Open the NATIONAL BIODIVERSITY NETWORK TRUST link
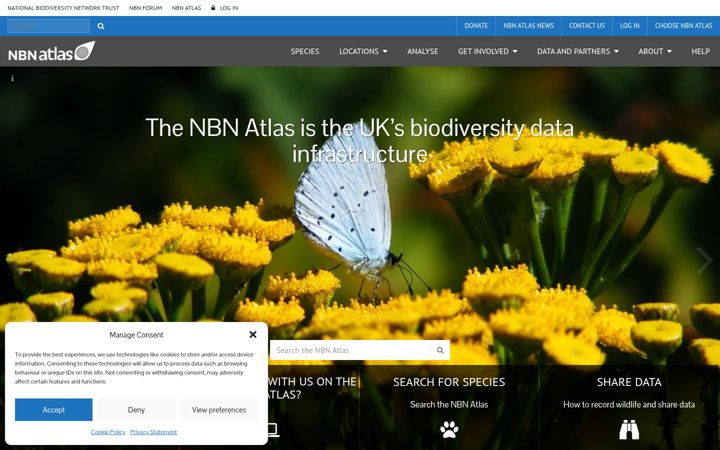The image size is (720, 450). pos(63,8)
